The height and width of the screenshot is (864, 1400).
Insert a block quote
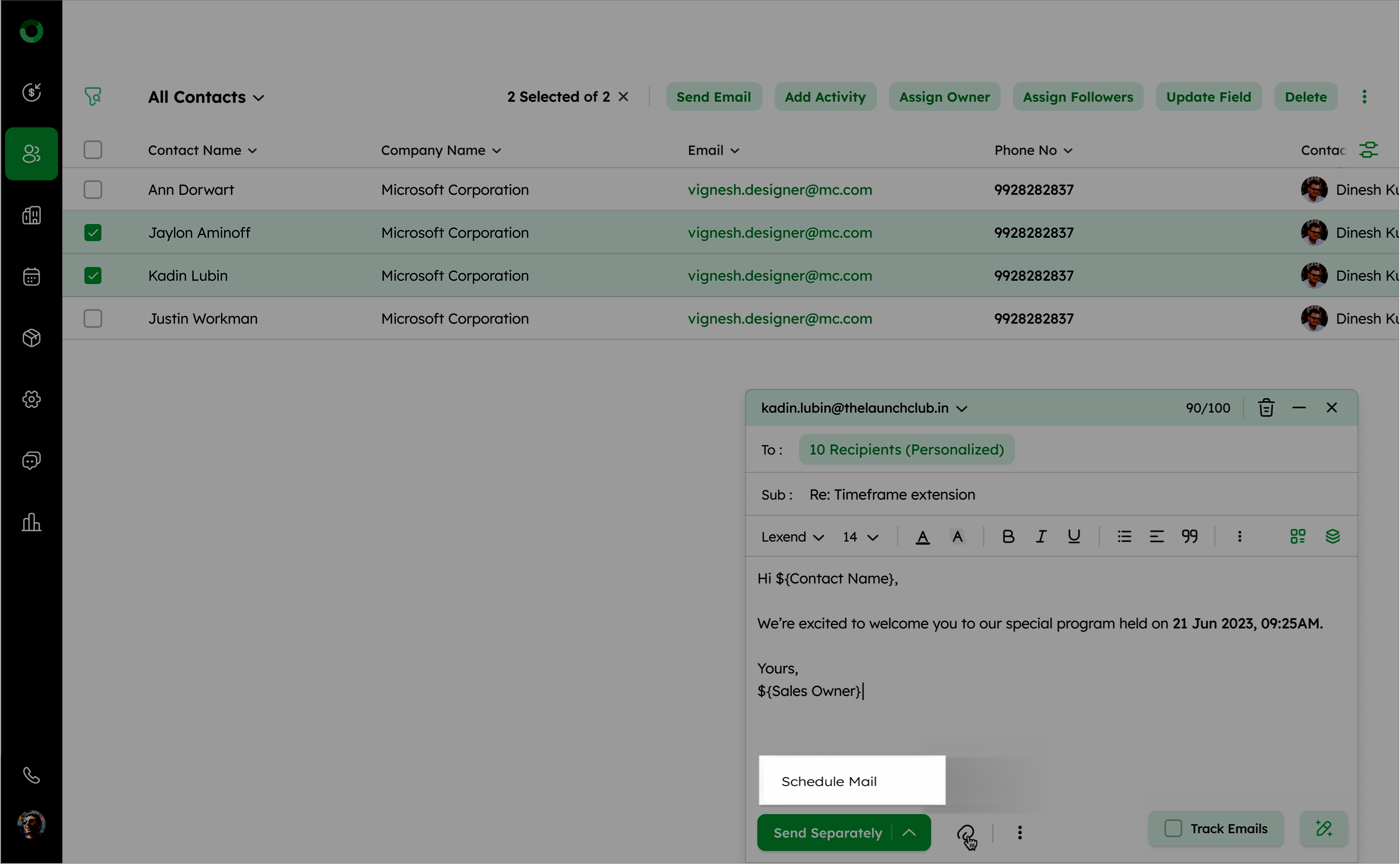point(1190,537)
